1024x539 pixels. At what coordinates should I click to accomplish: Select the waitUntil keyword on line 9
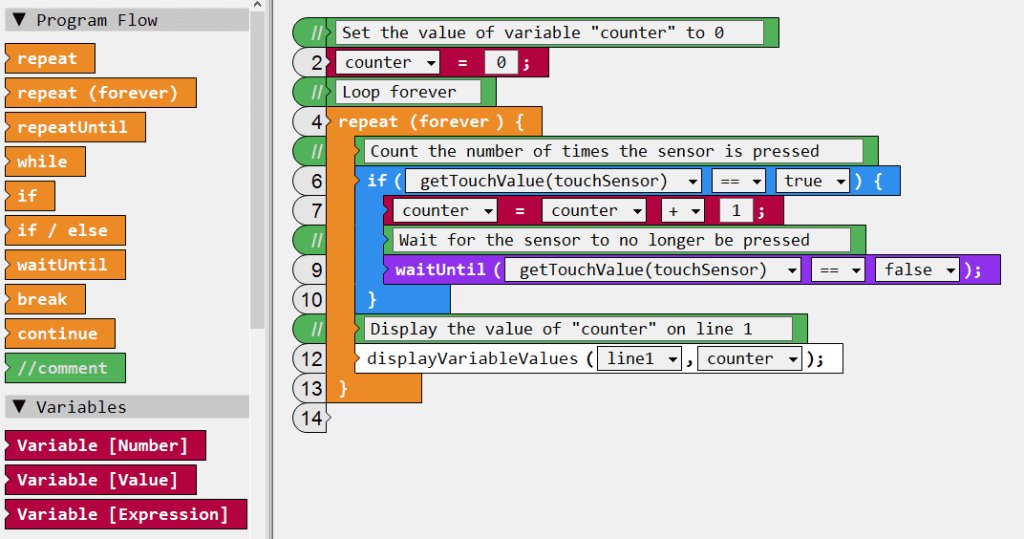[x=441, y=270]
